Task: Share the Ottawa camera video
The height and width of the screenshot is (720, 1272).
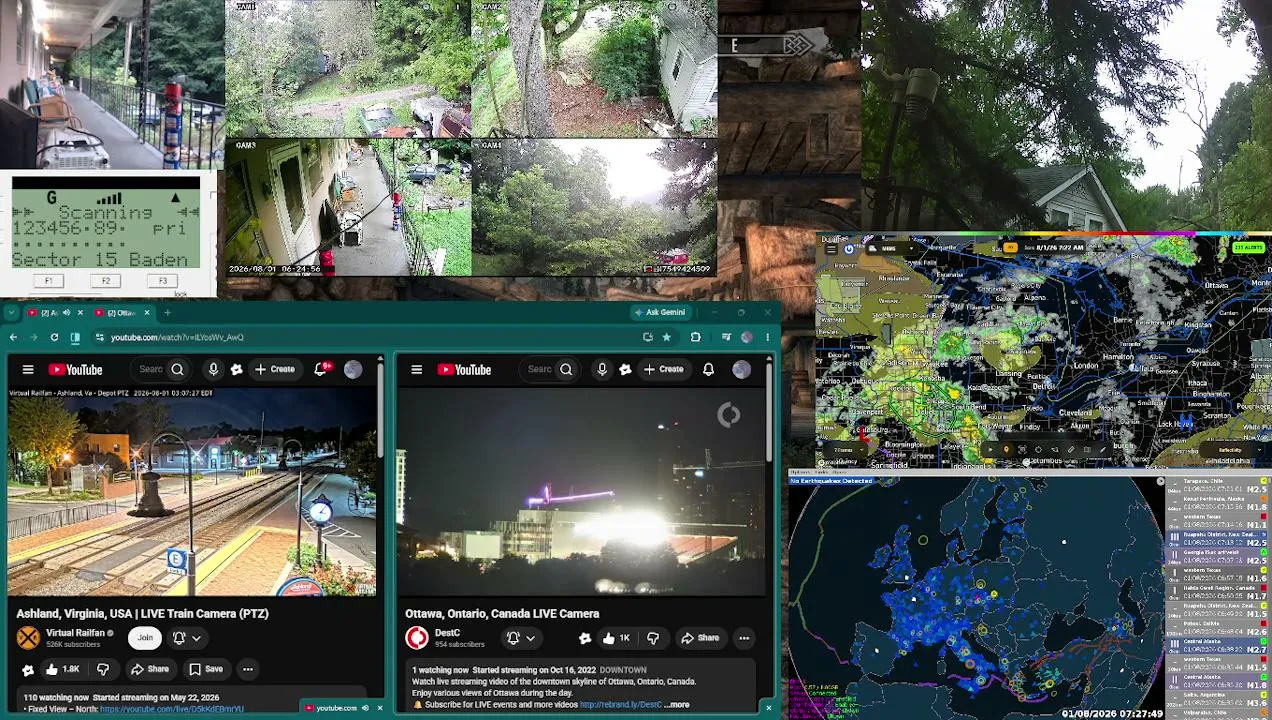Action: pyautogui.click(x=699, y=638)
